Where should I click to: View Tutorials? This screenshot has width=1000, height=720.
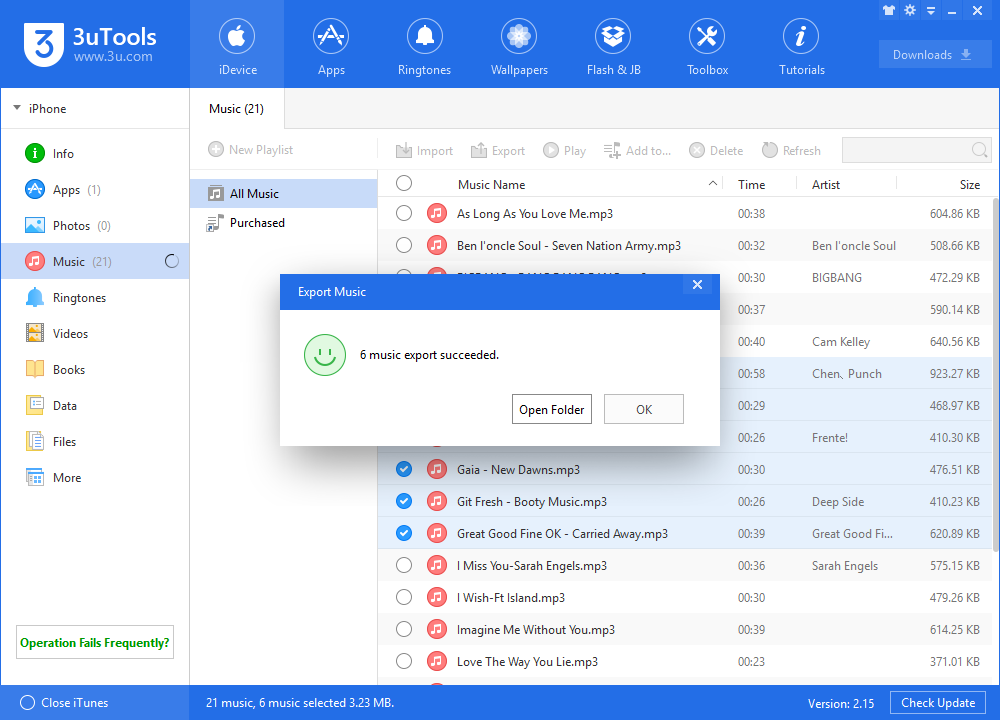point(800,45)
